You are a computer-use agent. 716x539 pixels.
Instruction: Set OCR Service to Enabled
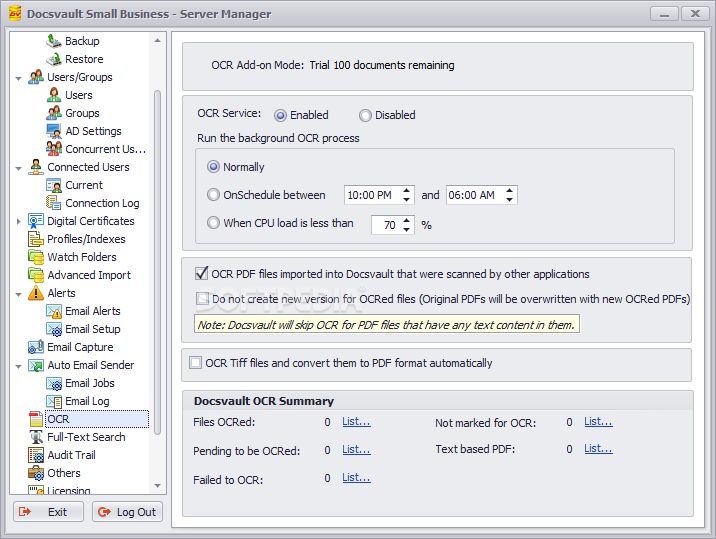click(280, 115)
